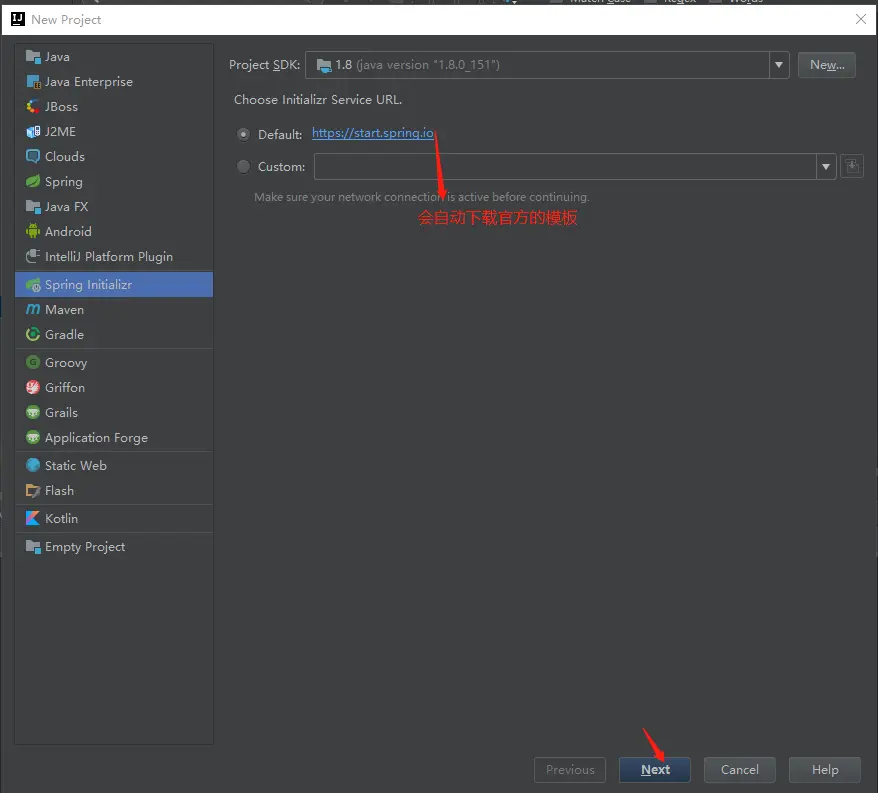Focus the Custom URL input field
878x793 pixels.
pyautogui.click(x=565, y=166)
